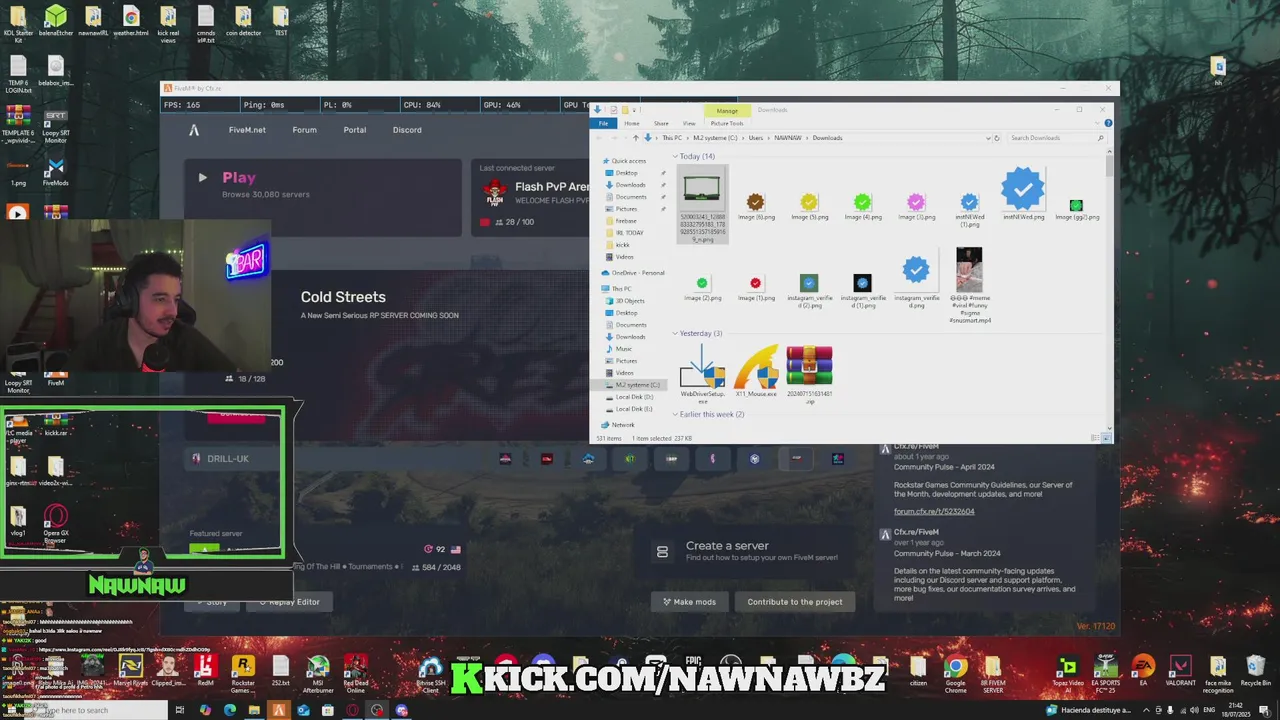Viewport: 1280px width, 720px height.
Task: Open address bar history dropdown in Explorer
Action: 988,138
